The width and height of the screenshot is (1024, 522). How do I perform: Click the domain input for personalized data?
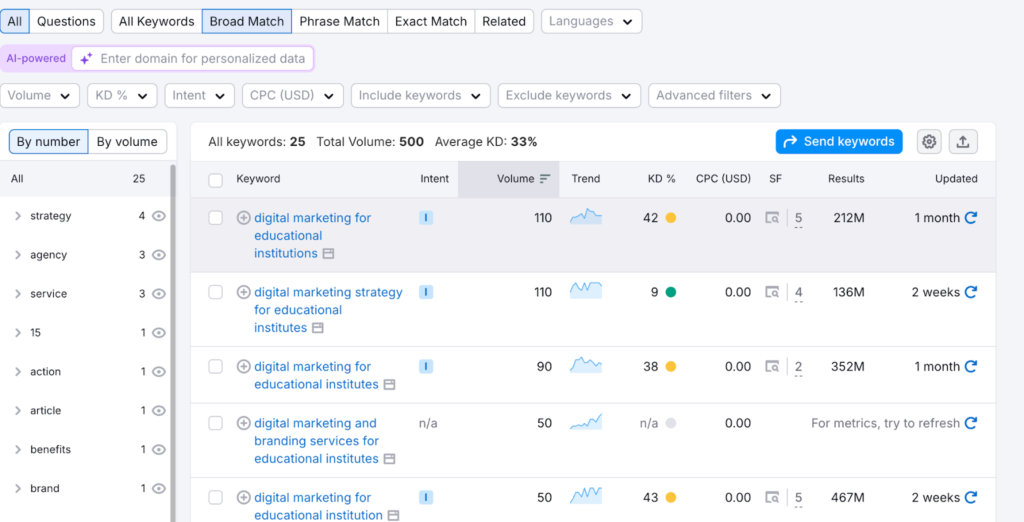(203, 59)
